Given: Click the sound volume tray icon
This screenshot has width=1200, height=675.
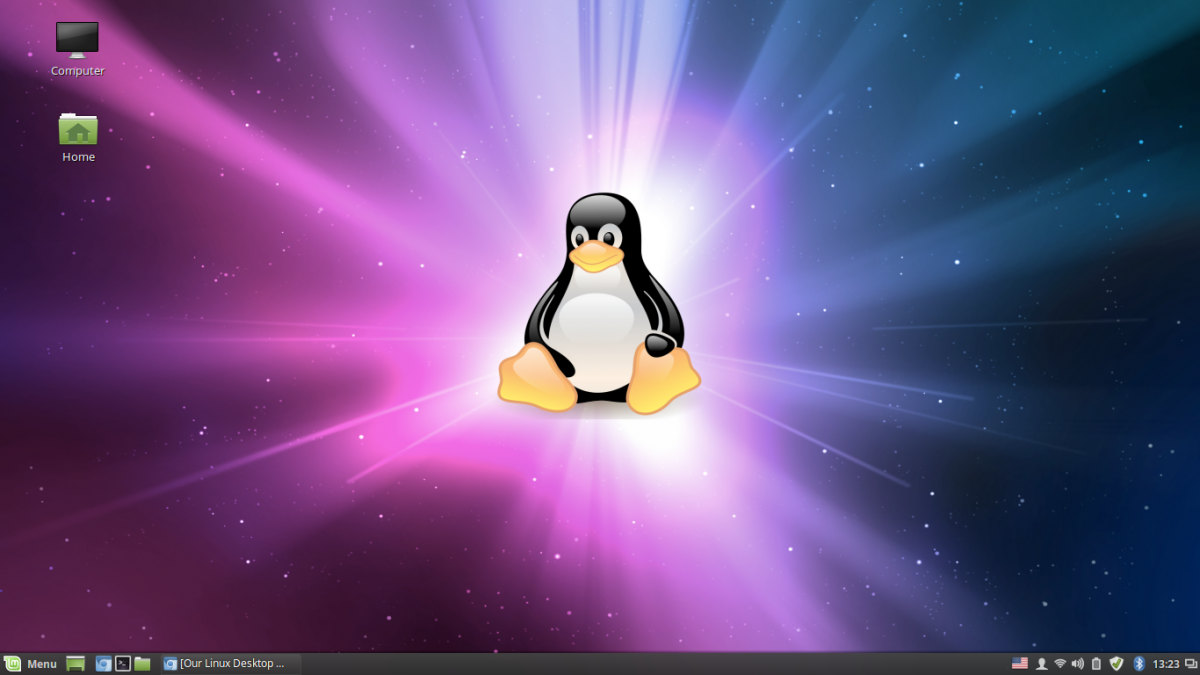Looking at the screenshot, I should pos(1078,664).
